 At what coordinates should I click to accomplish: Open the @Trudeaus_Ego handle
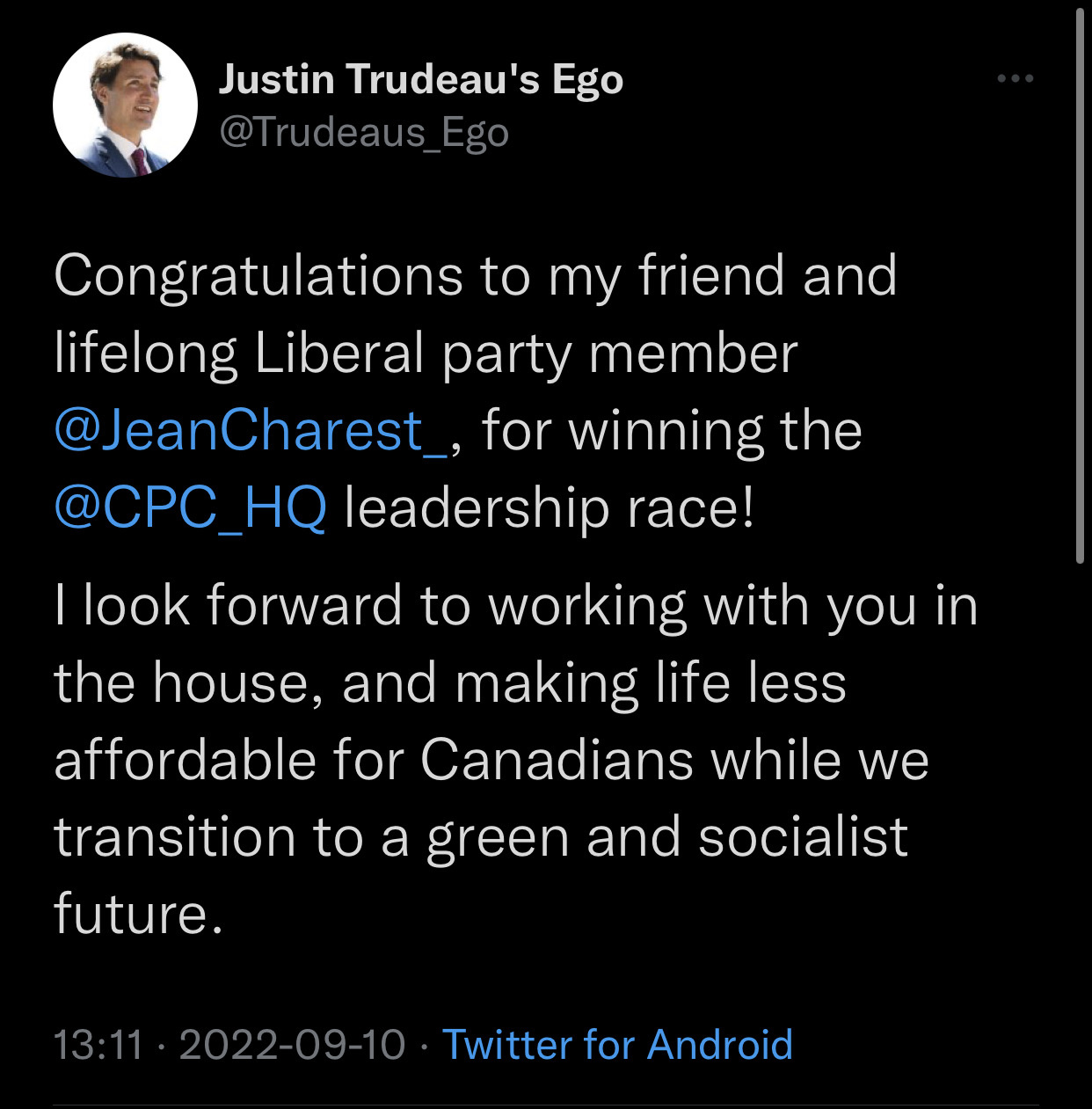coord(364,133)
